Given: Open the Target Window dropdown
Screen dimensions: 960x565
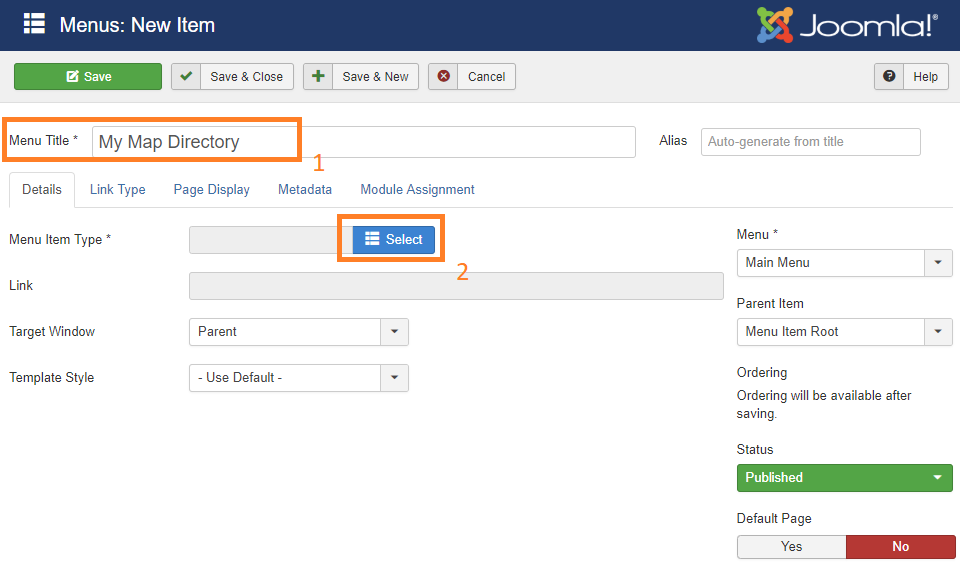Looking at the screenshot, I should [299, 332].
